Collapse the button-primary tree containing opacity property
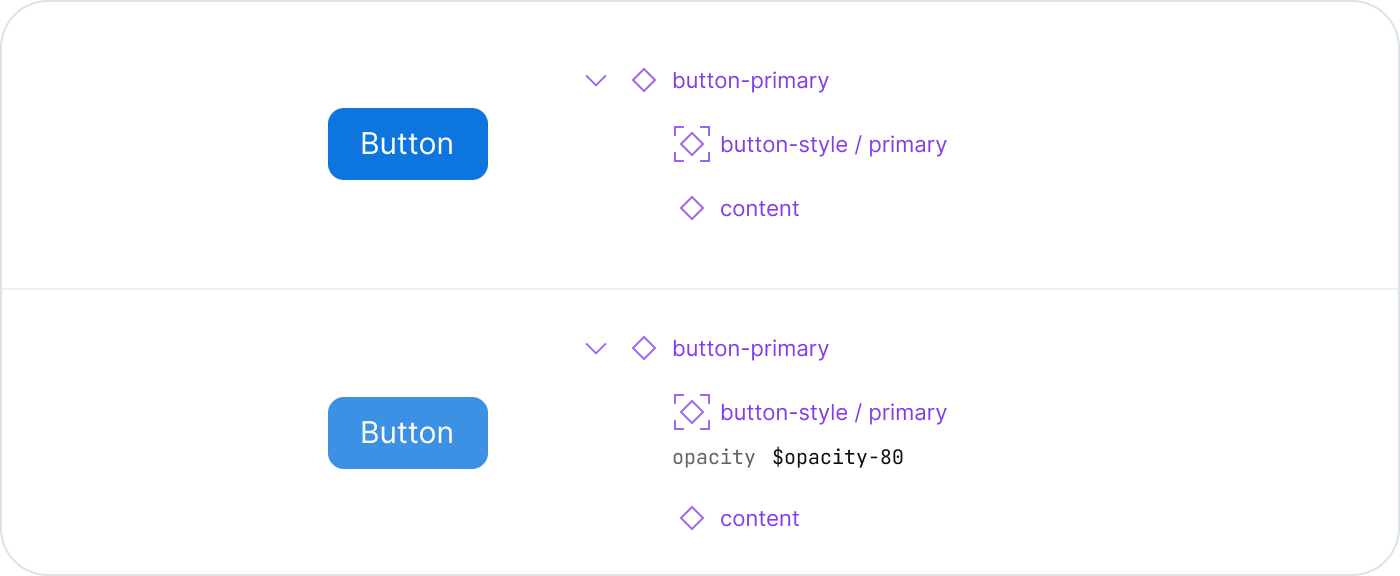Viewport: 1400px width, 576px height. point(596,349)
